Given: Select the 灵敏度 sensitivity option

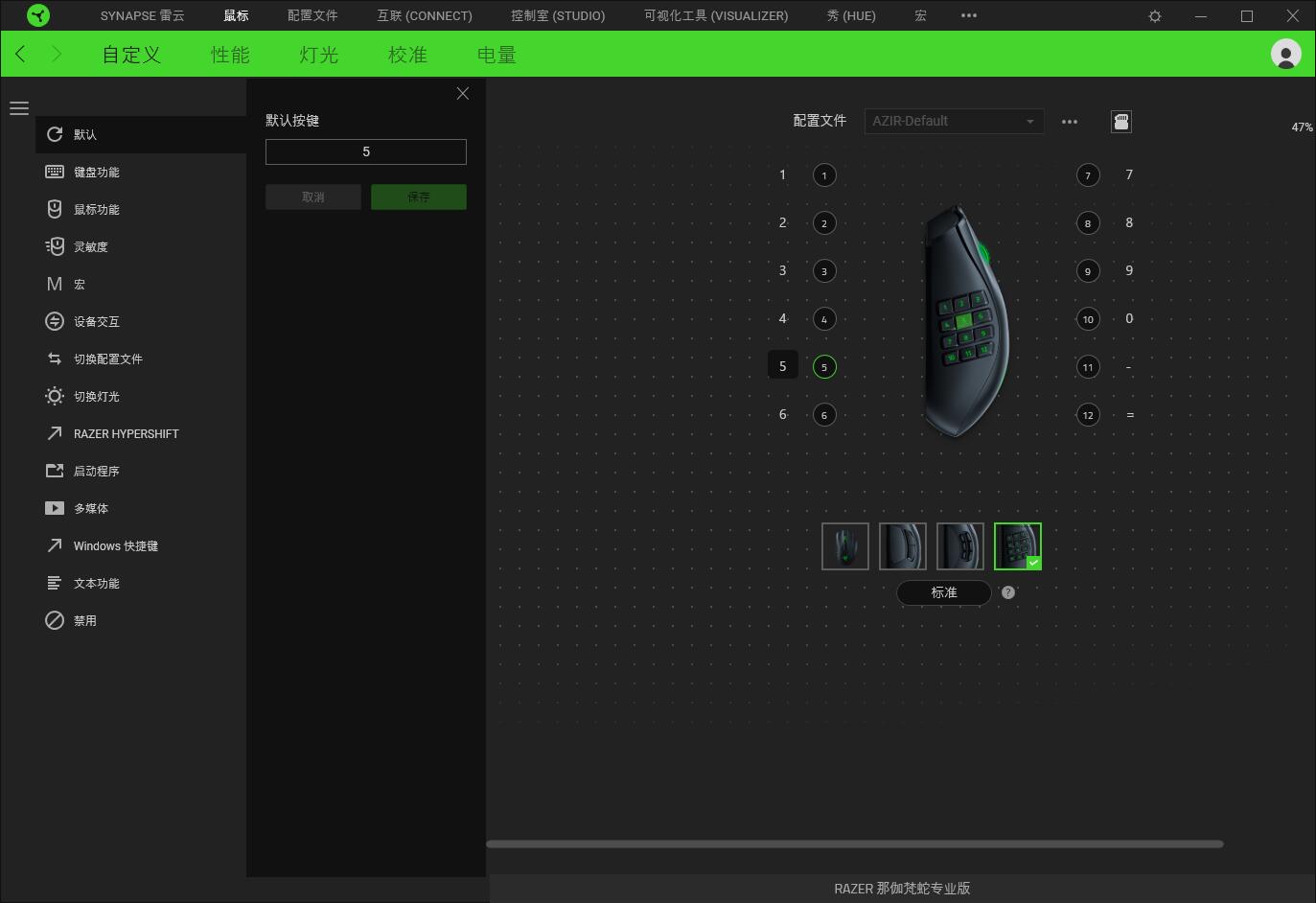Looking at the screenshot, I should coord(141,246).
